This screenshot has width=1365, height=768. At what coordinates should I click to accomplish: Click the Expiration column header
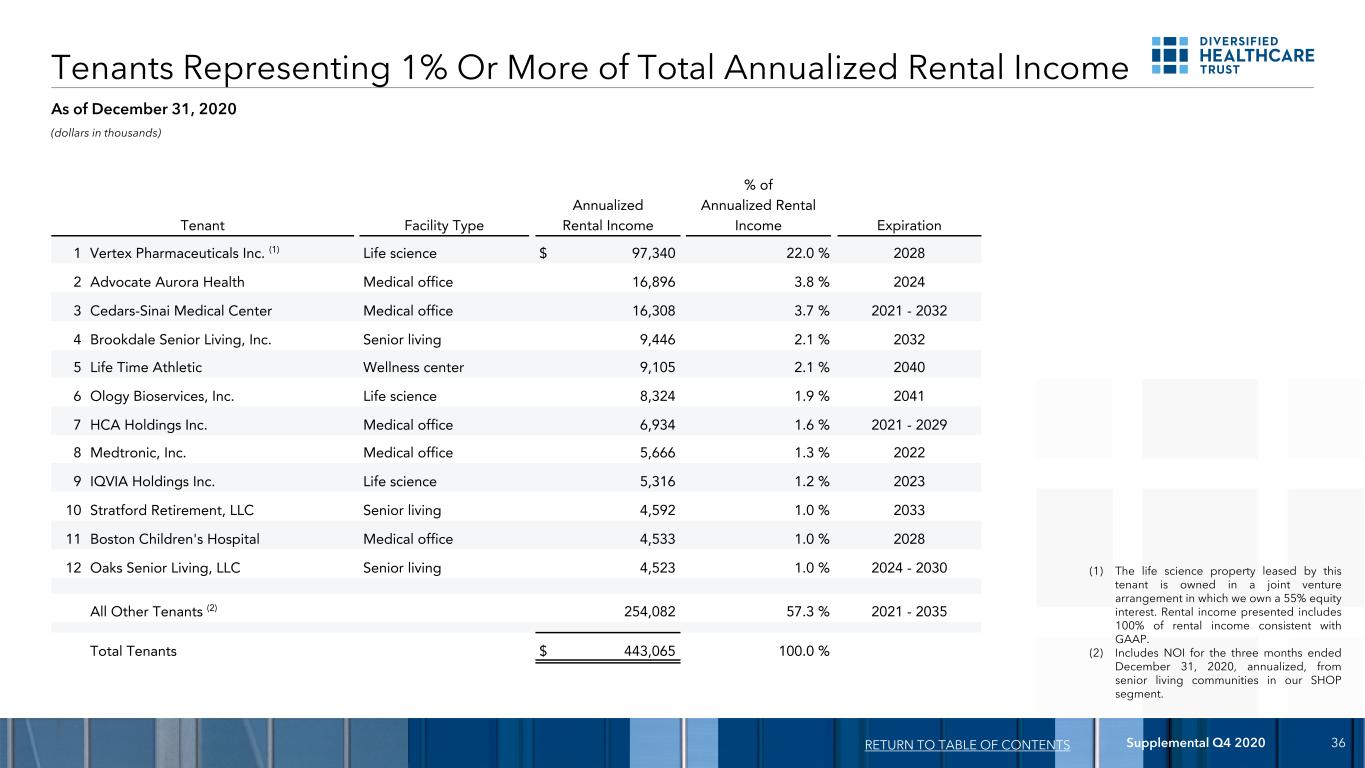[909, 226]
